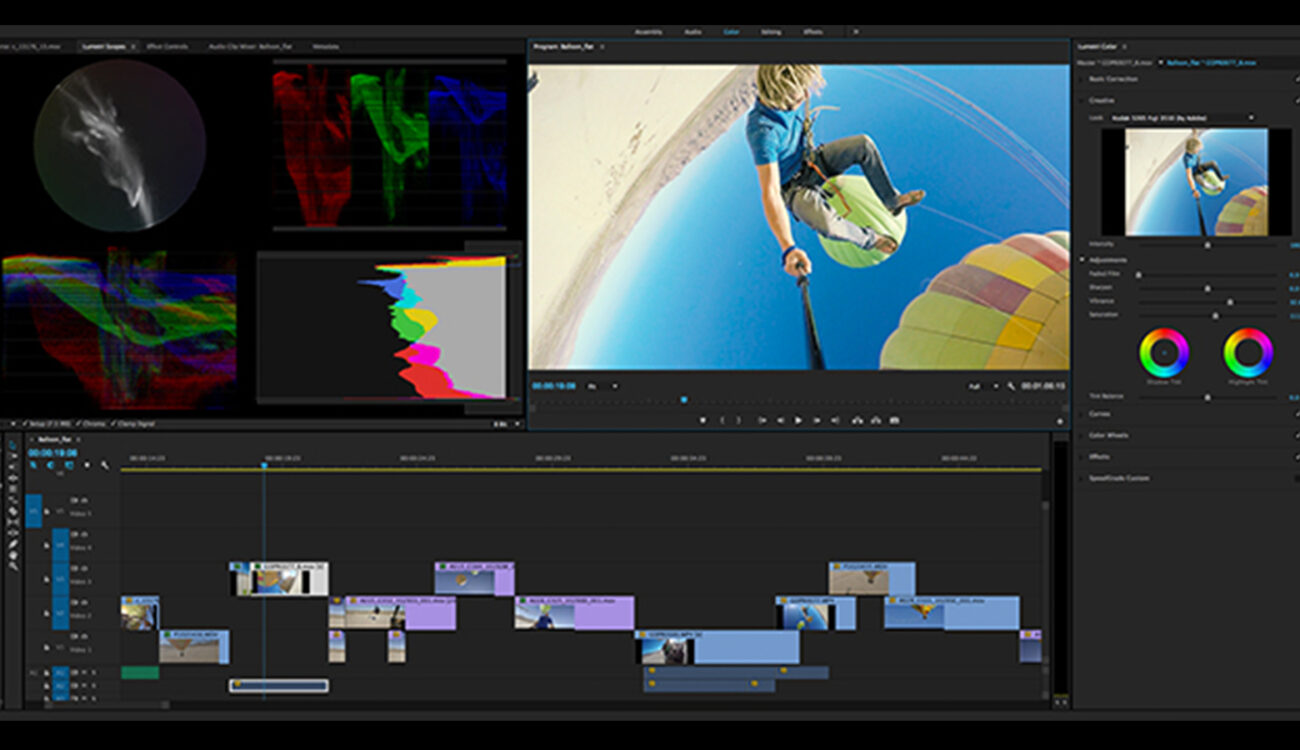The width and height of the screenshot is (1300, 750).
Task: Toggle Linked Selection icon in timeline header
Action: [x=69, y=465]
